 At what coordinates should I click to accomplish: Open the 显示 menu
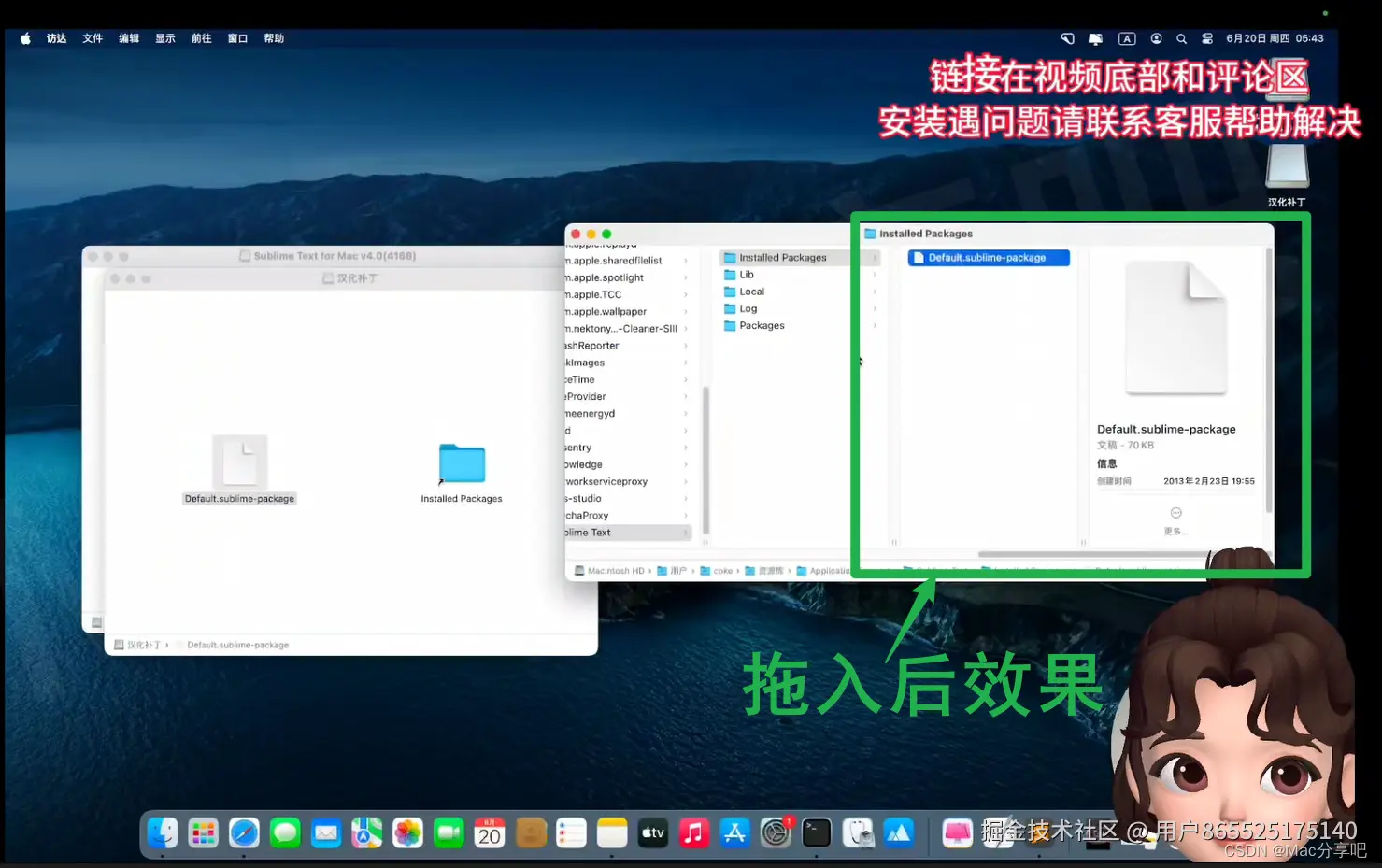click(x=165, y=38)
